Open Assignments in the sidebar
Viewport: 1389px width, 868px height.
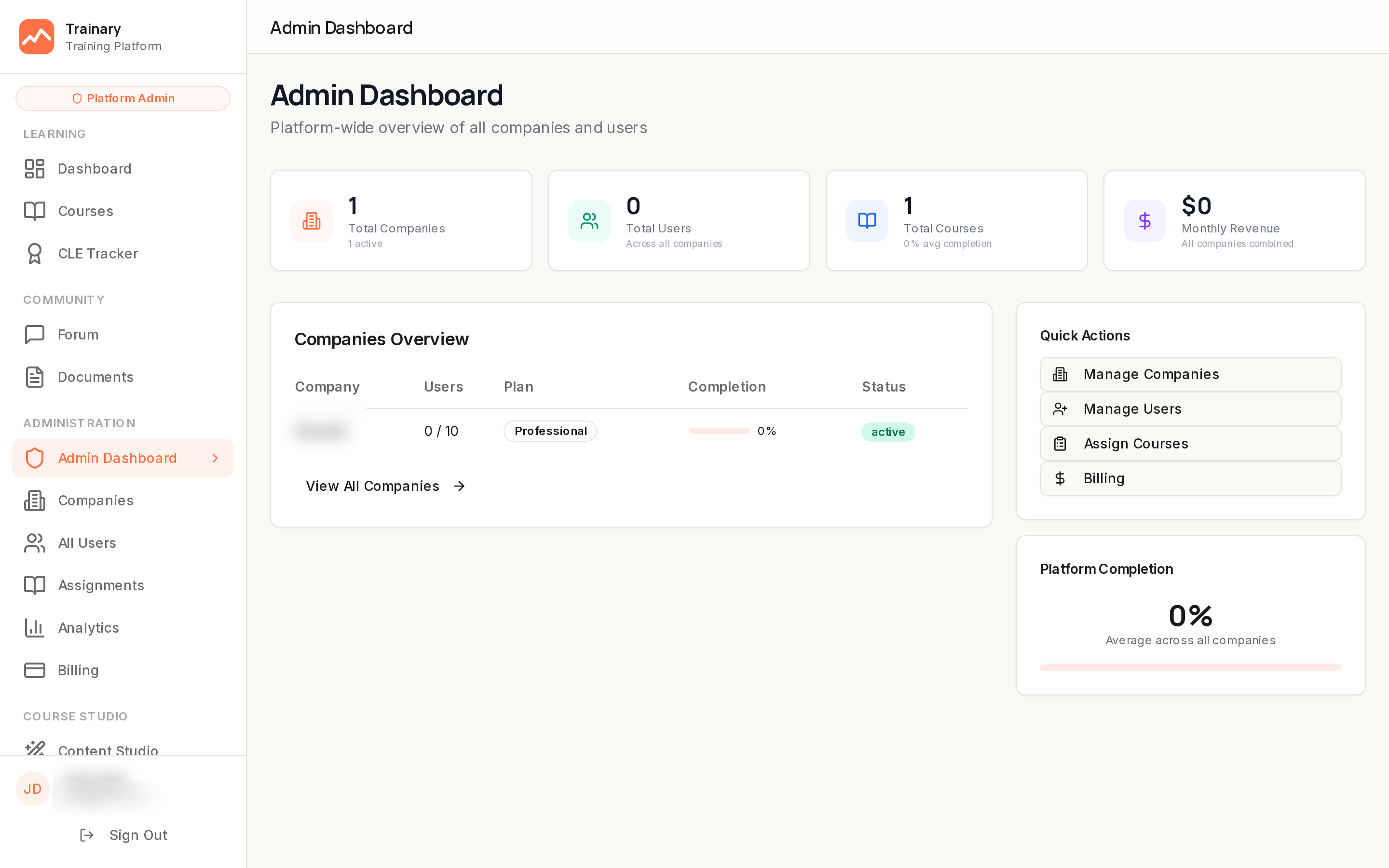pyautogui.click(x=123, y=585)
